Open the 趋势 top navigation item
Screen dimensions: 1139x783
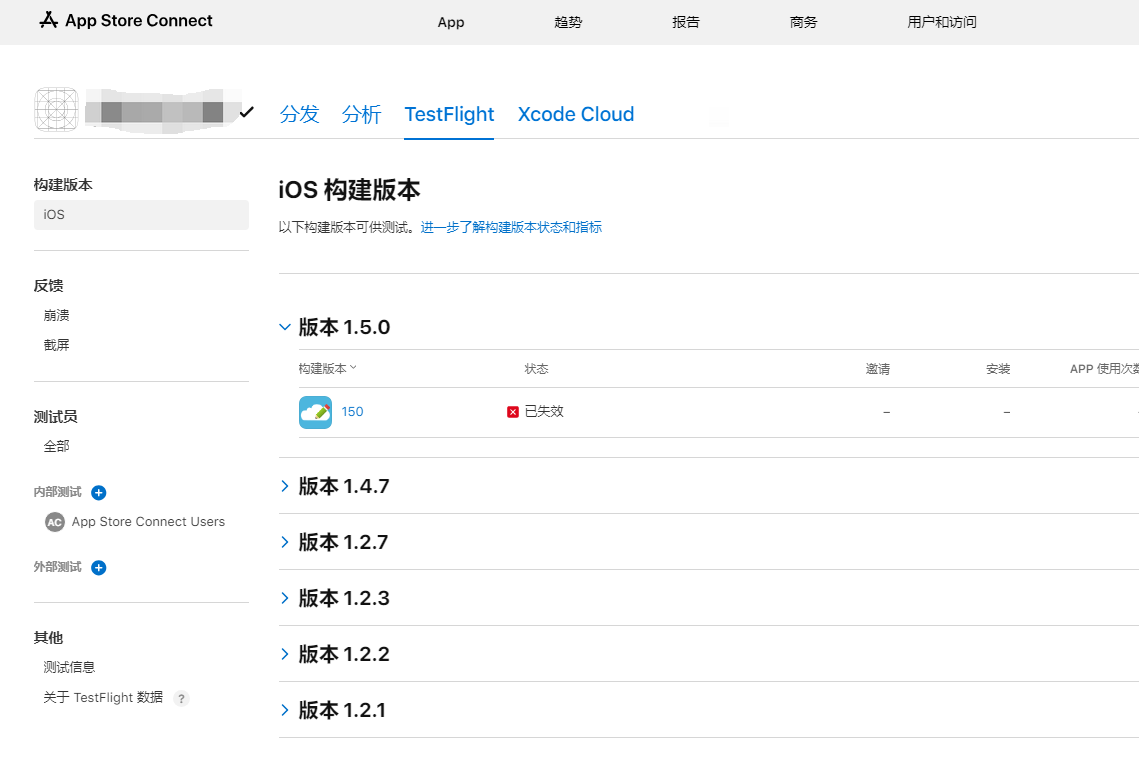[568, 23]
